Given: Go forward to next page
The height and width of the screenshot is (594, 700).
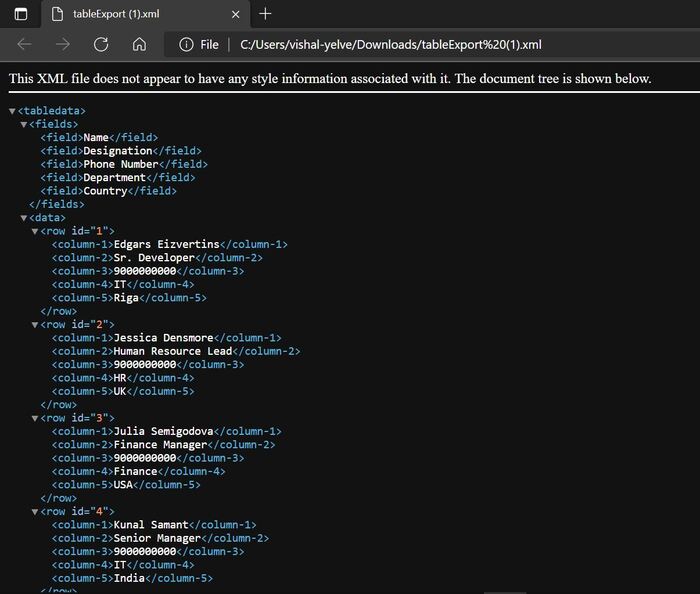Looking at the screenshot, I should tap(62, 44).
